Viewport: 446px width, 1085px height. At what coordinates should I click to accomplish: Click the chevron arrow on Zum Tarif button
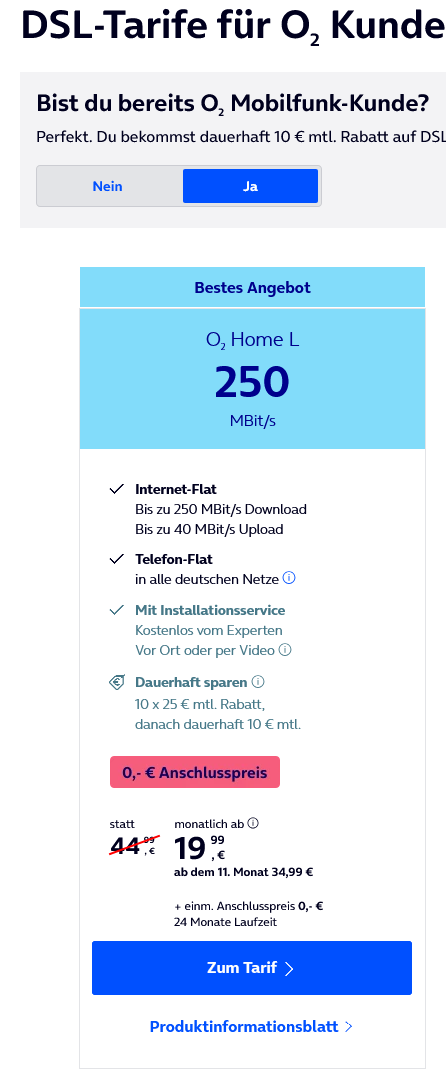click(x=289, y=968)
